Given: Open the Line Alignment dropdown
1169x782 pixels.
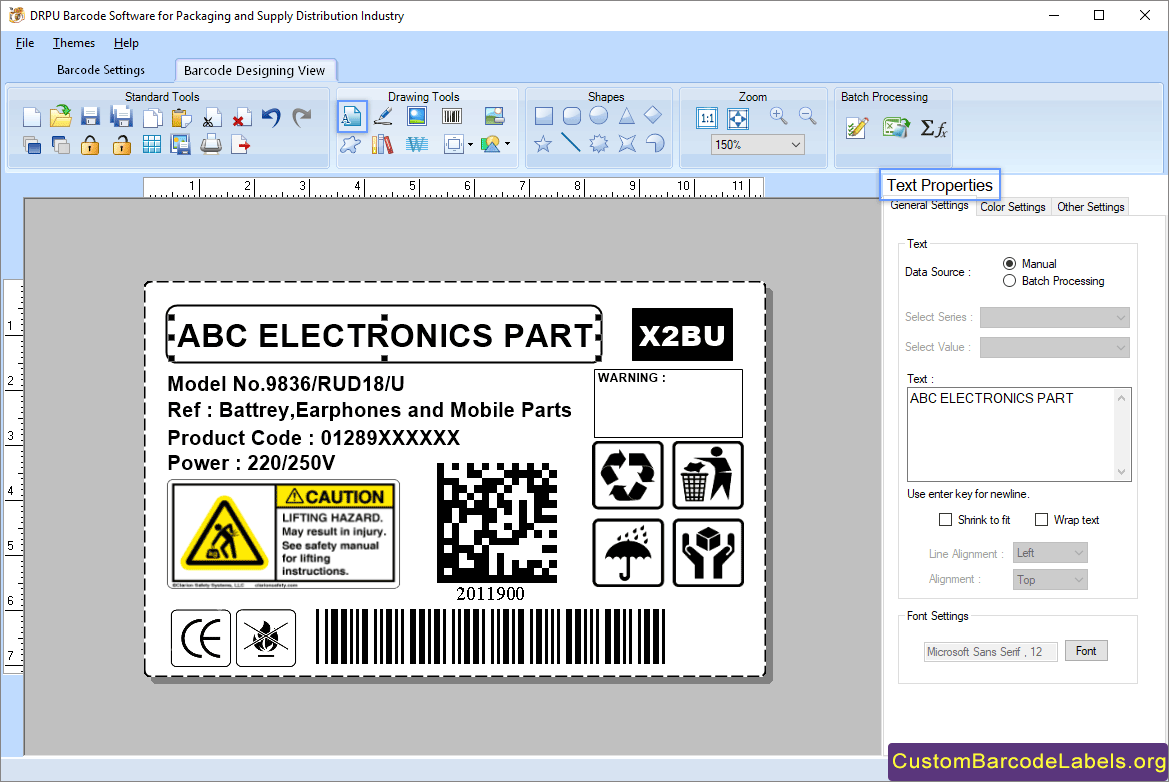Looking at the screenshot, I should [1050, 553].
